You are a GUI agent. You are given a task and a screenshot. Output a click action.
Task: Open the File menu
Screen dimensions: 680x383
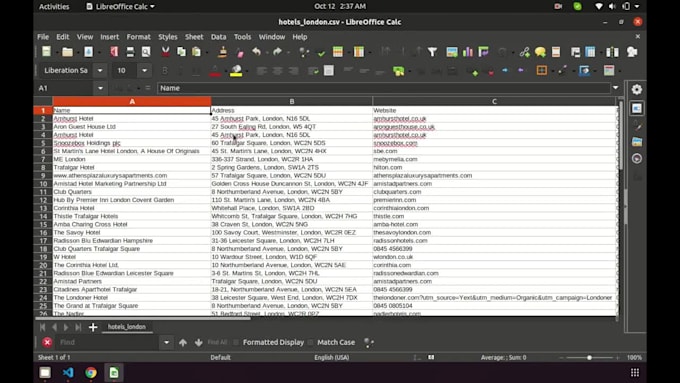point(43,37)
